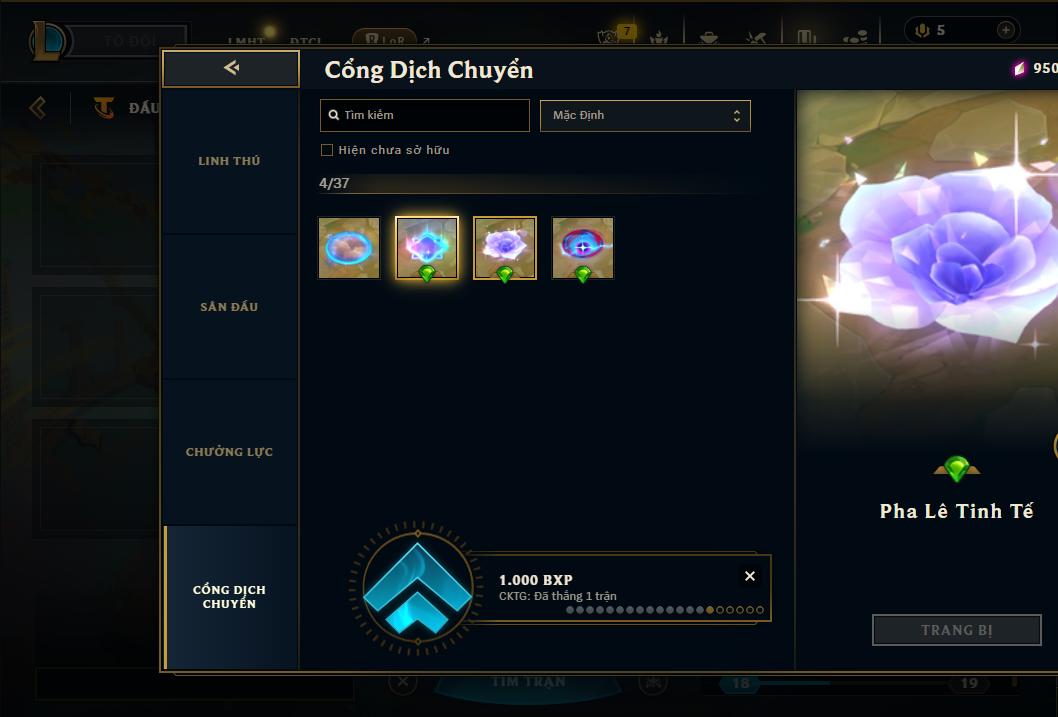Viewport: 1058px width, 717px height.
Task: Open the Mặc Định sort dropdown
Action: [x=645, y=115]
